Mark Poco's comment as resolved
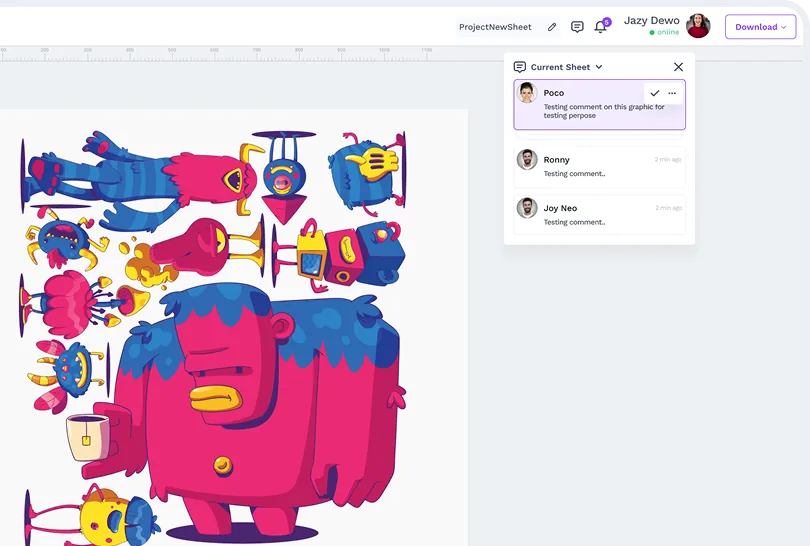This screenshot has width=810, height=546. pyautogui.click(x=655, y=93)
